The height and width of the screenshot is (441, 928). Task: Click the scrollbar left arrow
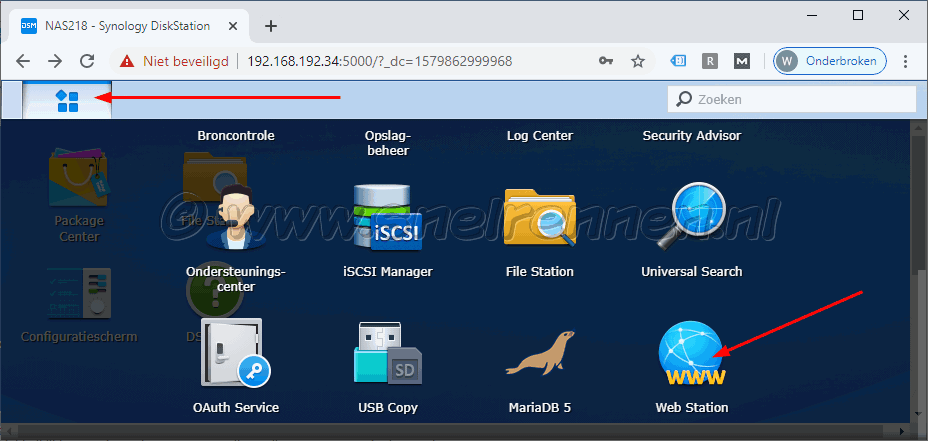click(x=9, y=431)
